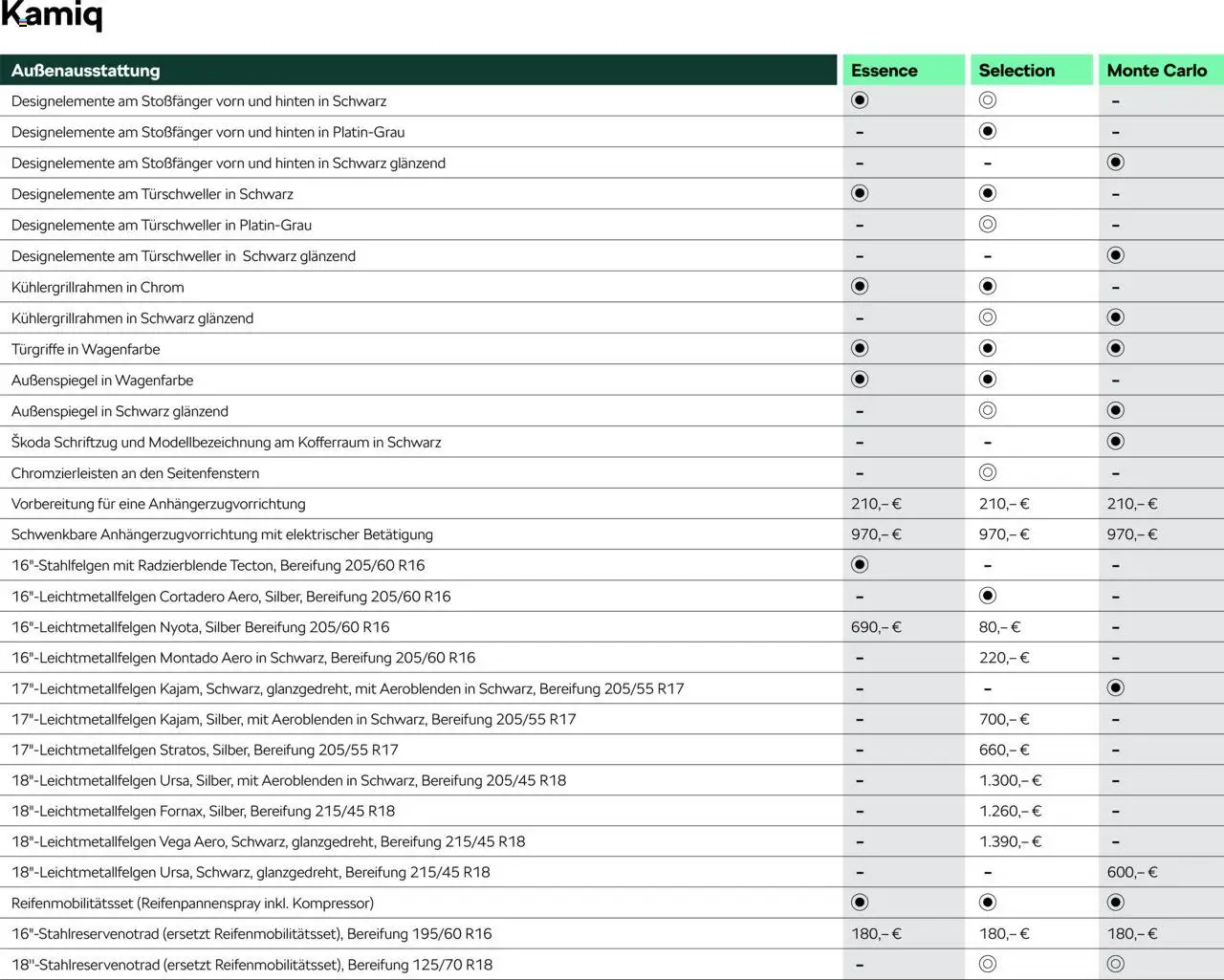Click the 1.390,– € price for Vega Aero wheels

(x=1010, y=841)
